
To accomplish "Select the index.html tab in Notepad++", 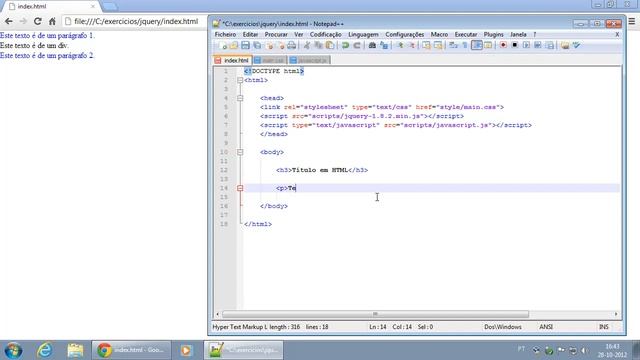I will pyautogui.click(x=232, y=60).
